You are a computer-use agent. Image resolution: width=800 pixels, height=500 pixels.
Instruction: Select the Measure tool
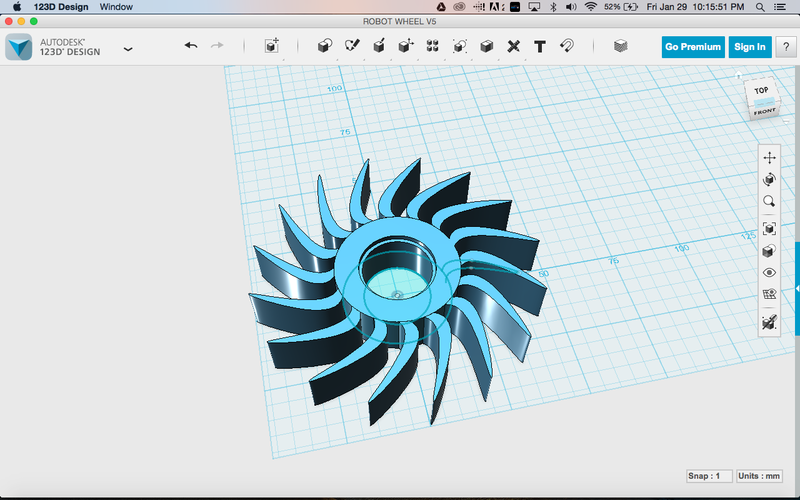click(x=513, y=46)
